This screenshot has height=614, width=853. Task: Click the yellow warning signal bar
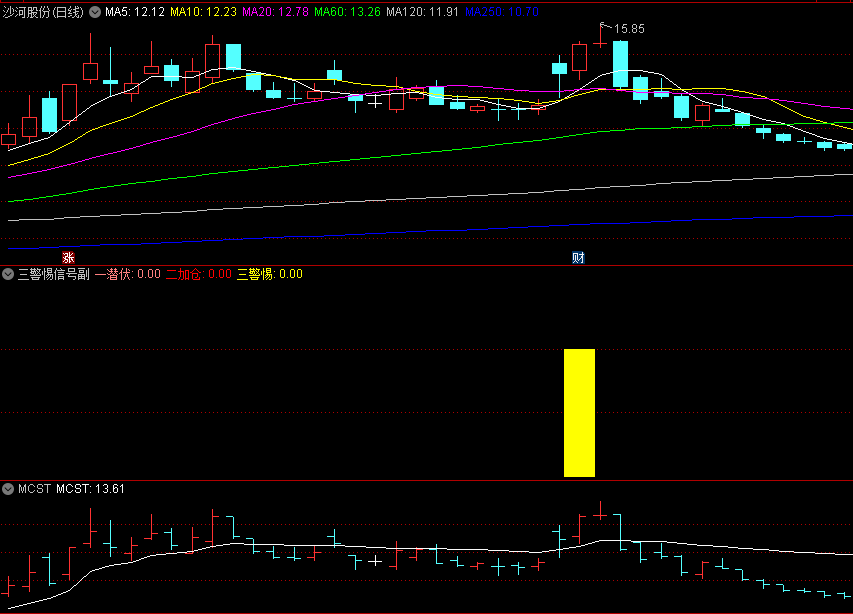pyautogui.click(x=579, y=413)
